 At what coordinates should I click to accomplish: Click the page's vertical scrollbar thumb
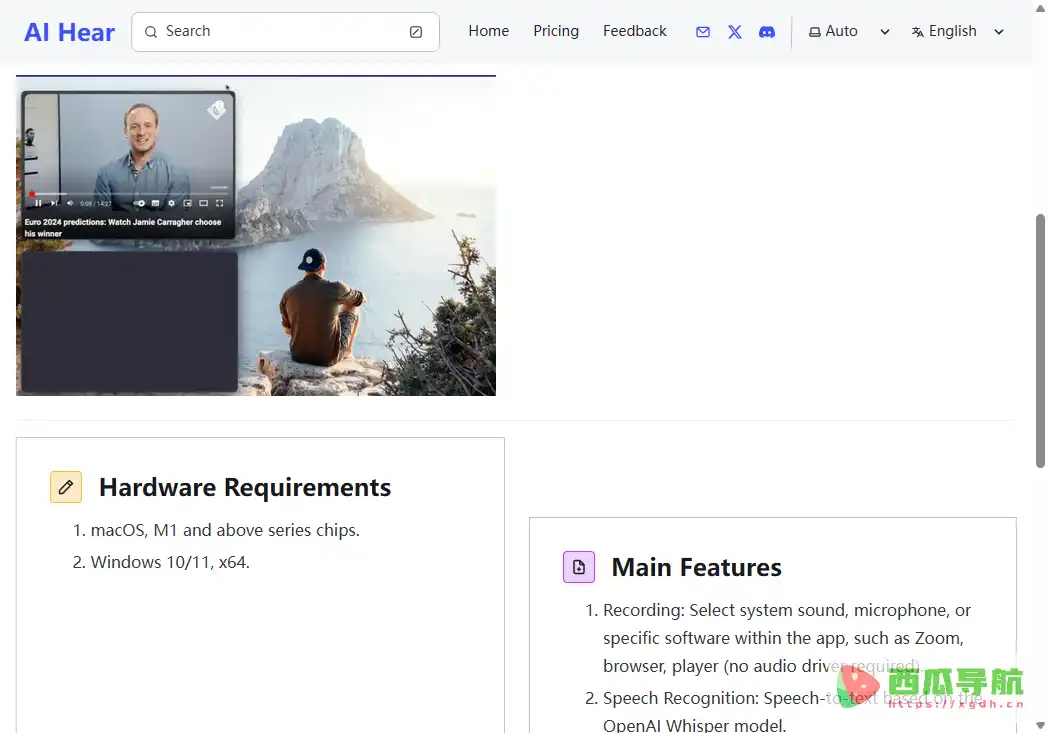click(x=1040, y=341)
